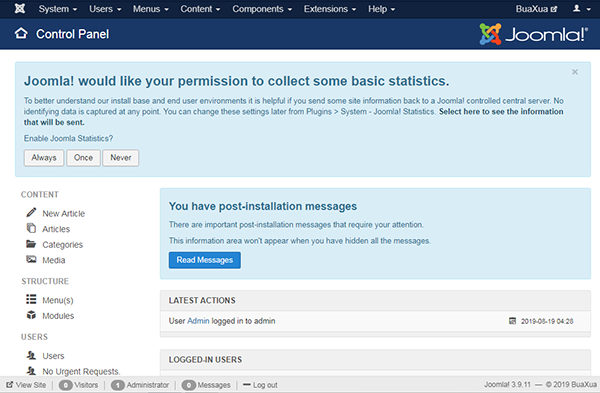Click the Menu(s) list icon
Viewport: 600px width, 393px height.
[x=31, y=299]
